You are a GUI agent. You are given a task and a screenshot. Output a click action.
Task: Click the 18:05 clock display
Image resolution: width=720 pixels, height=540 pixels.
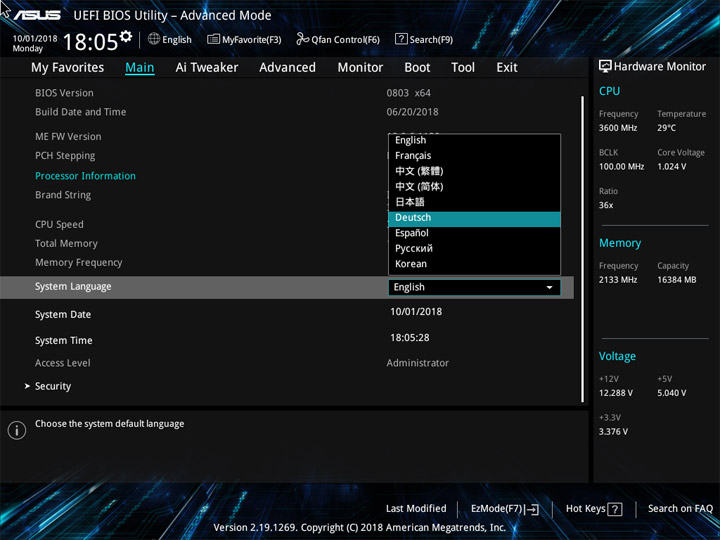click(90, 42)
